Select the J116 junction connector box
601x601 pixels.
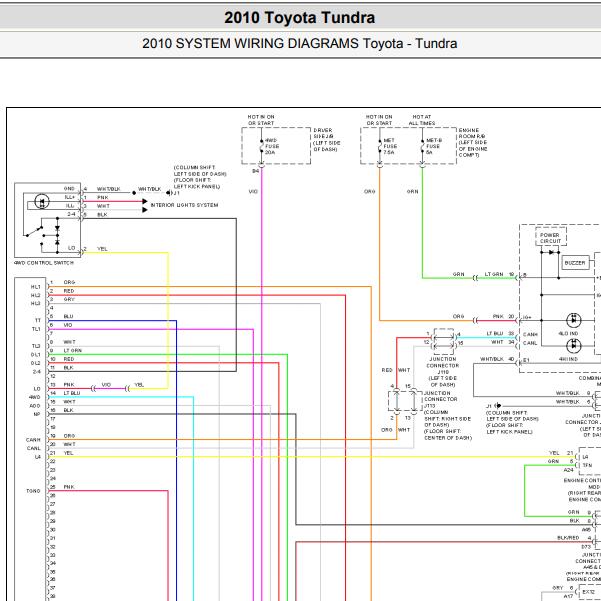(x=442, y=341)
